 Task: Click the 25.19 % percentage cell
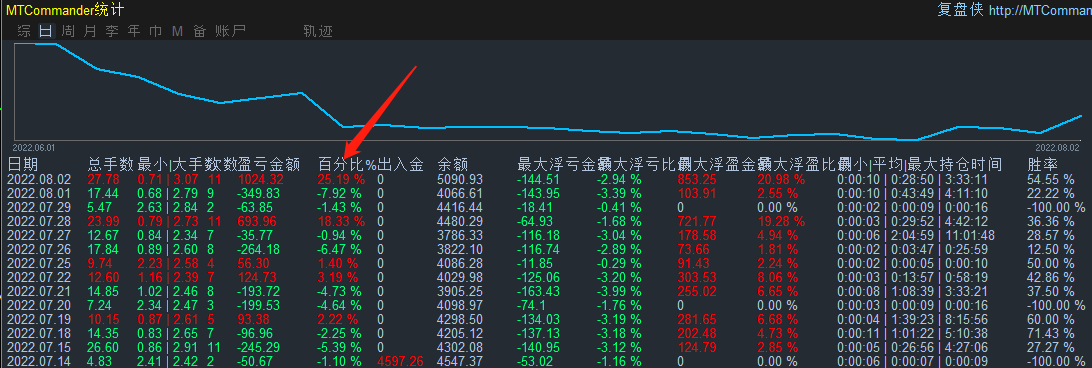(x=341, y=179)
